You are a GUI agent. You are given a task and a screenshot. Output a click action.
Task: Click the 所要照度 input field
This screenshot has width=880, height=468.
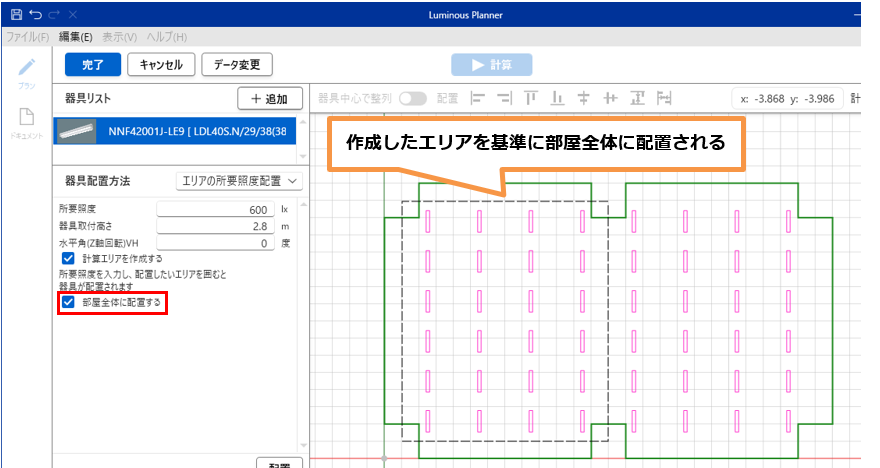215,210
